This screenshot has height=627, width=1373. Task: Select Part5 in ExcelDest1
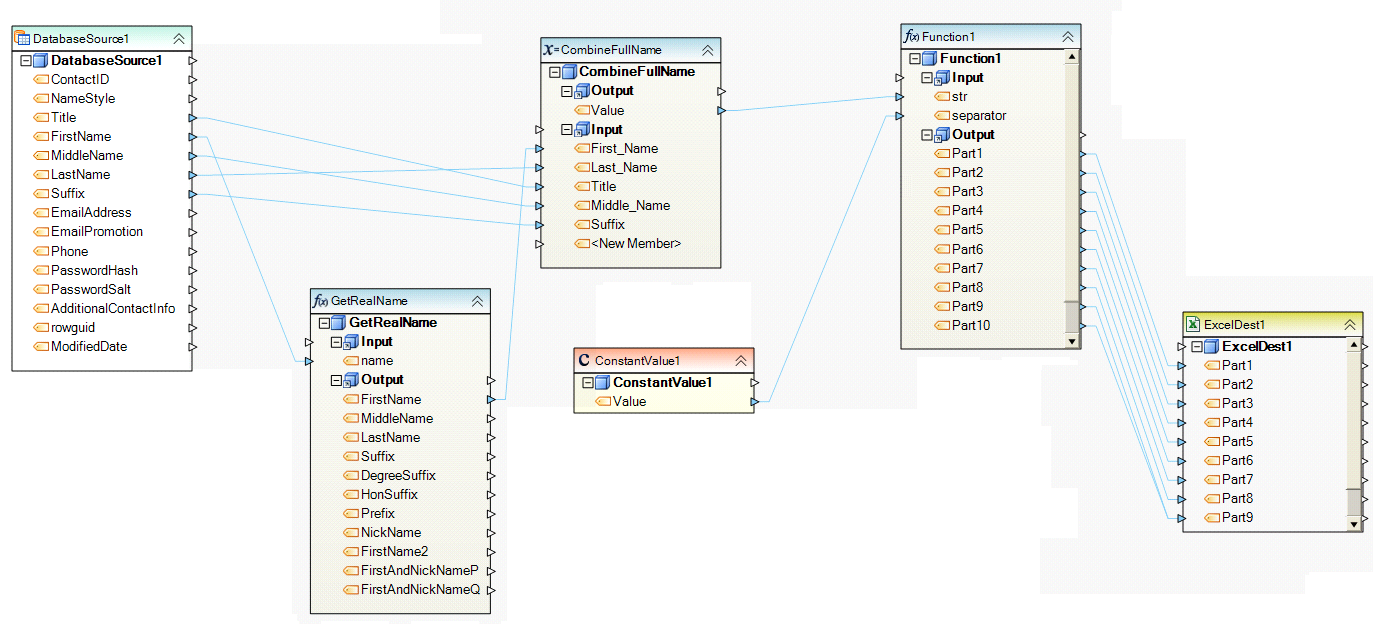point(1236,442)
